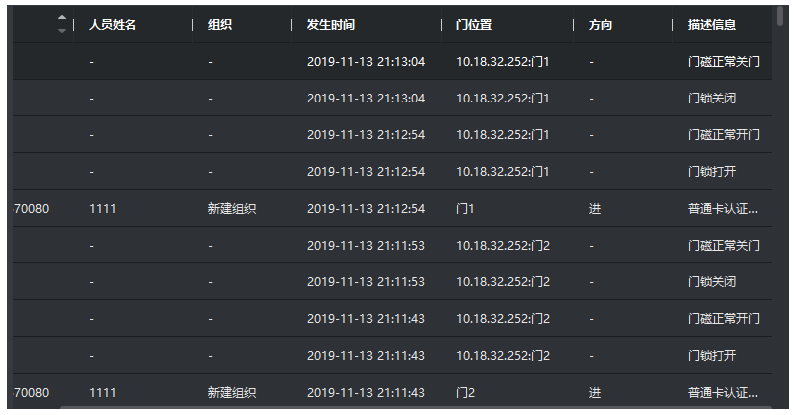Image resolution: width=794 pixels, height=415 pixels.
Task: Click the 描述信息 column header
Action: (711, 25)
